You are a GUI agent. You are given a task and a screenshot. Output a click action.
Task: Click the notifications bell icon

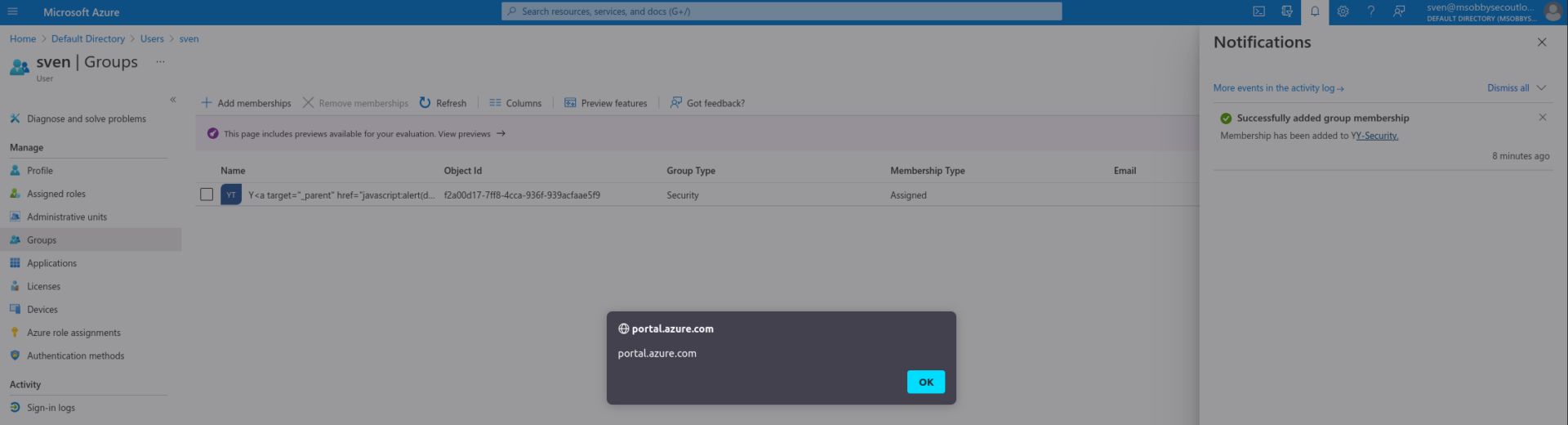pos(1315,11)
